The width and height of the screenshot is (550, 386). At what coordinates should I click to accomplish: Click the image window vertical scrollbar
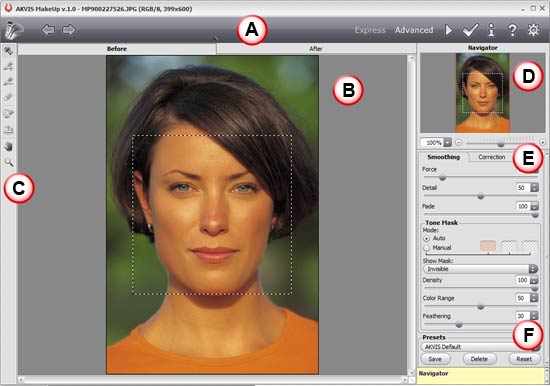tap(412, 215)
